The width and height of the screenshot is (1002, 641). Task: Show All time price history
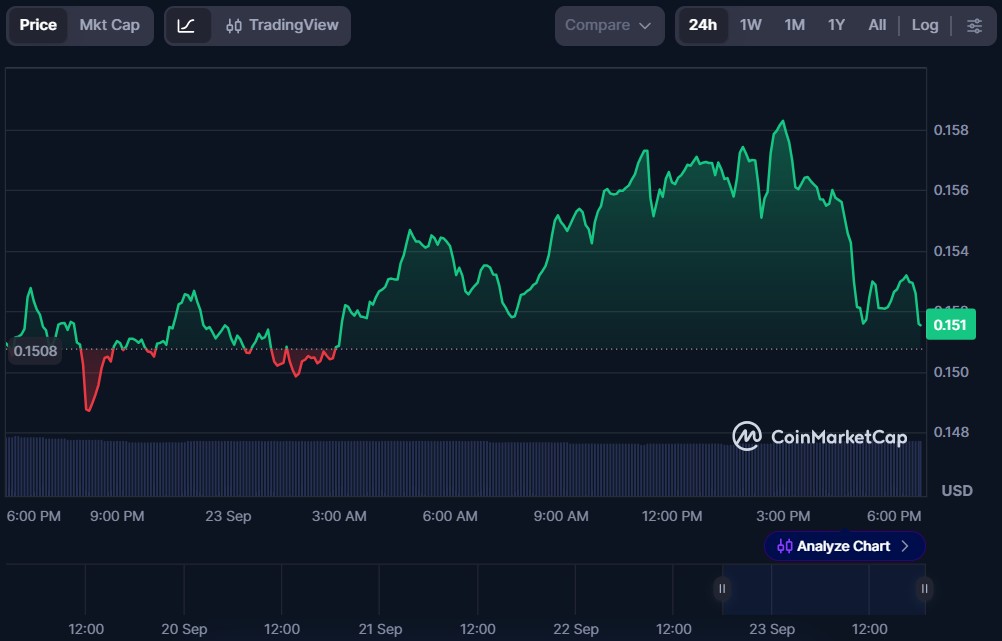(x=877, y=26)
